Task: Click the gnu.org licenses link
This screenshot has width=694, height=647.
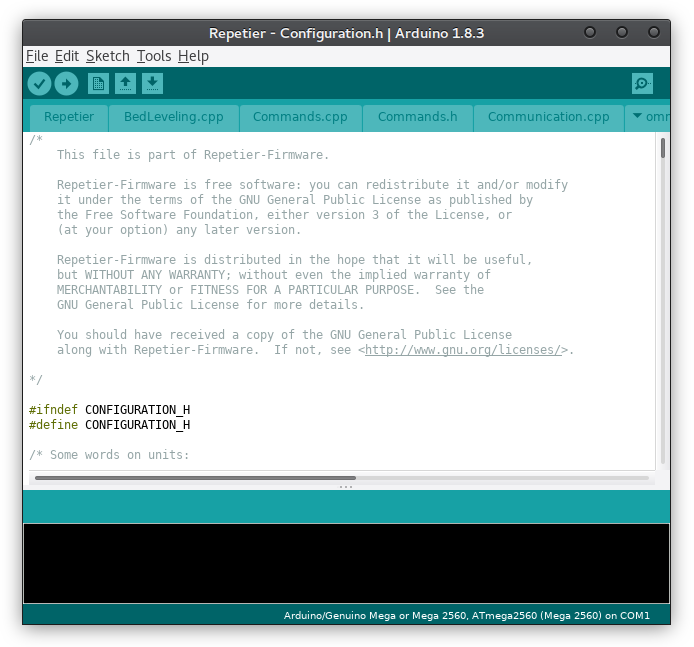Action: (463, 350)
